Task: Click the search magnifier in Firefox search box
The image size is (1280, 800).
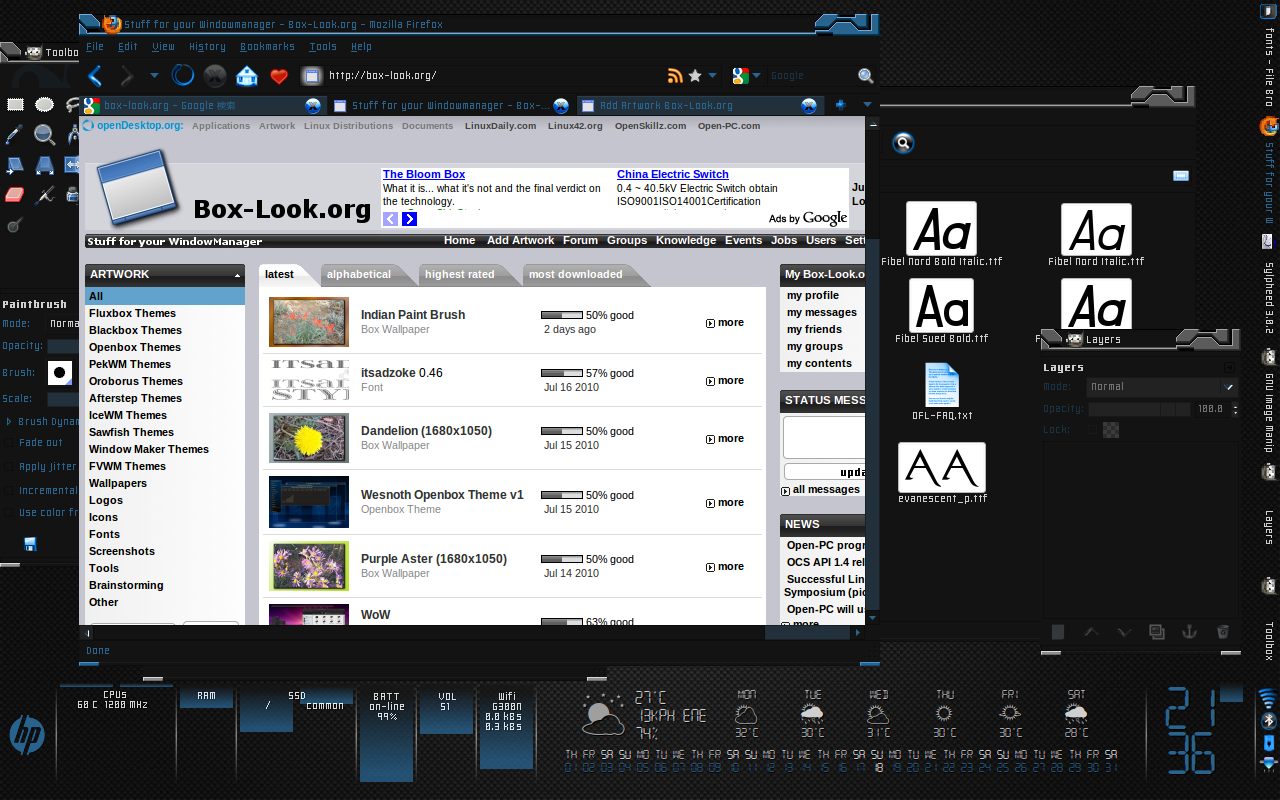Action: click(x=866, y=76)
